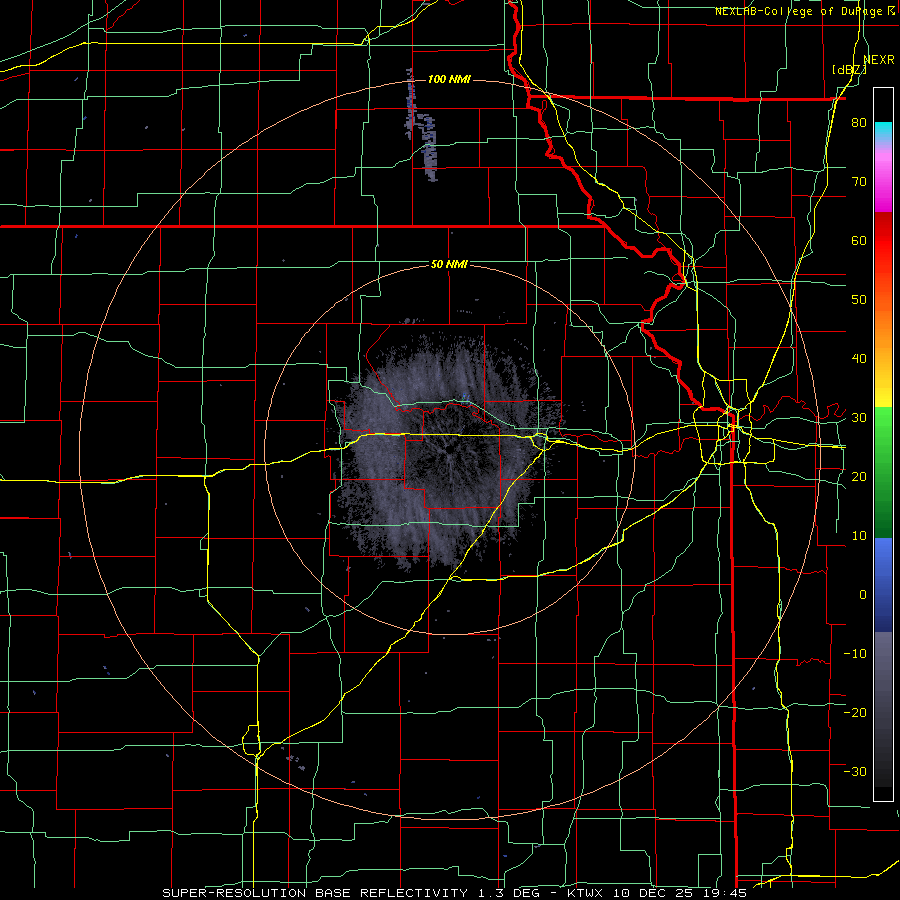Click the 80 dBZ scale label
The height and width of the screenshot is (900, 900).
point(859,123)
